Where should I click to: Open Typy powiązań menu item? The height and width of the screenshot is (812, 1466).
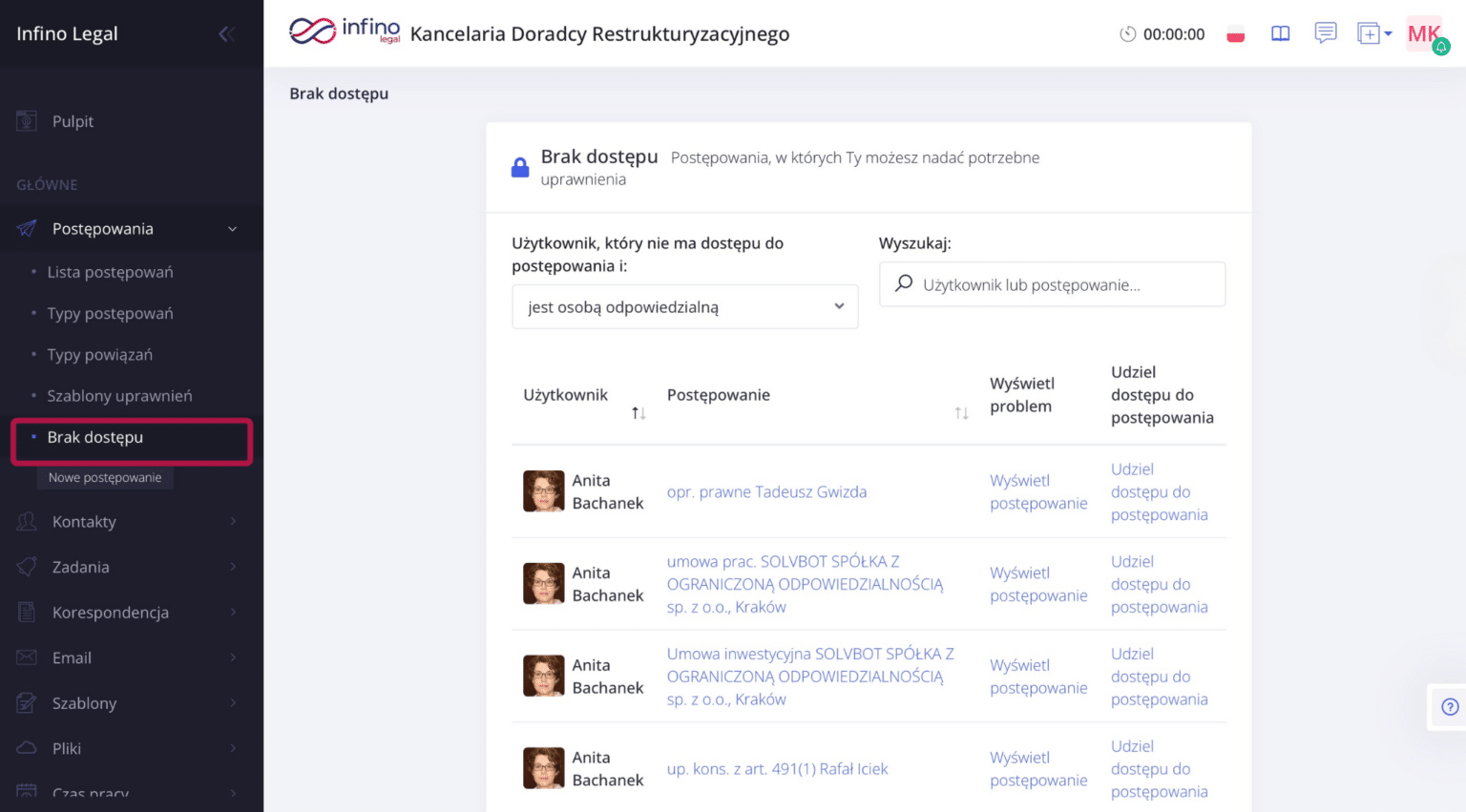point(99,355)
